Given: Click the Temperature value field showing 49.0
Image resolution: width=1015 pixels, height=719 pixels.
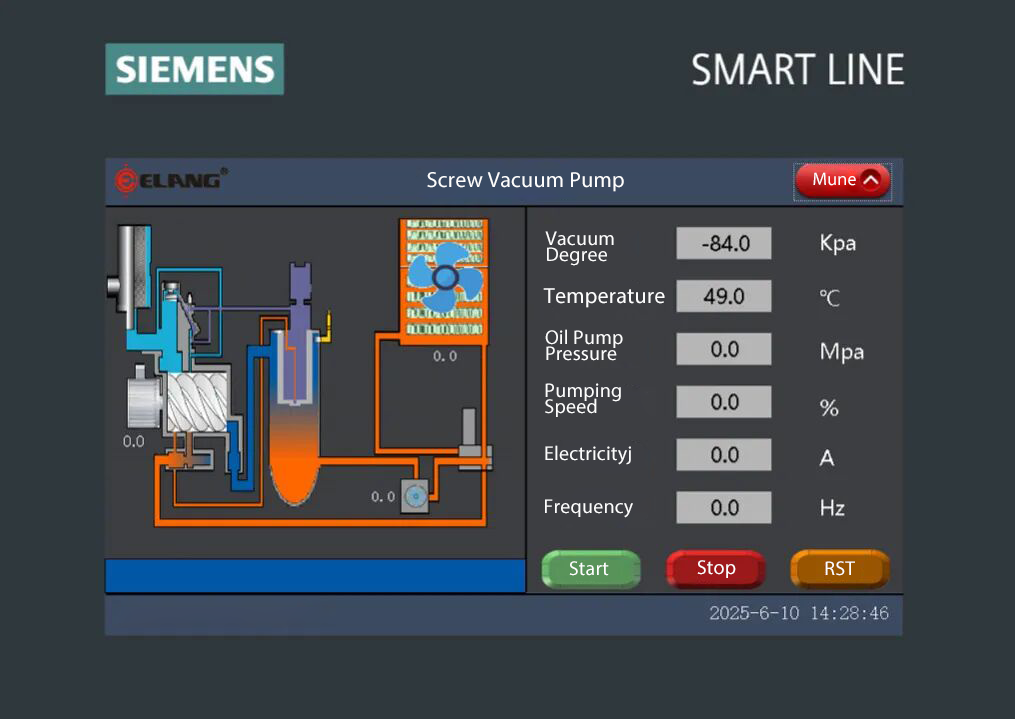Looking at the screenshot, I should point(724,296).
